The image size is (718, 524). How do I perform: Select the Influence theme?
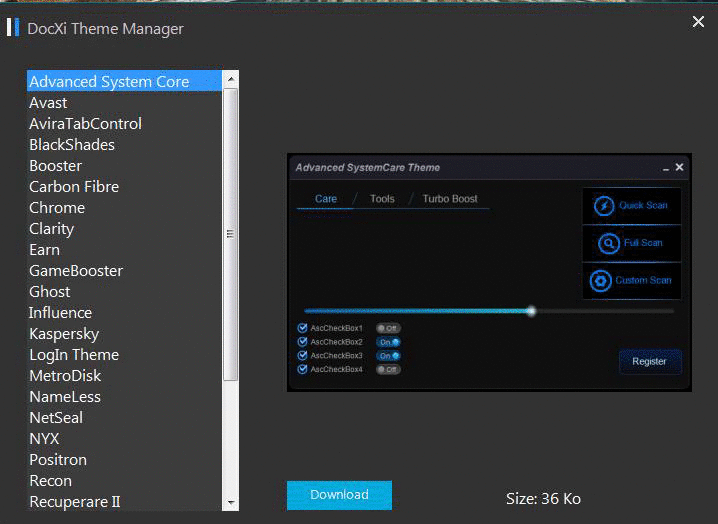[x=125, y=313]
